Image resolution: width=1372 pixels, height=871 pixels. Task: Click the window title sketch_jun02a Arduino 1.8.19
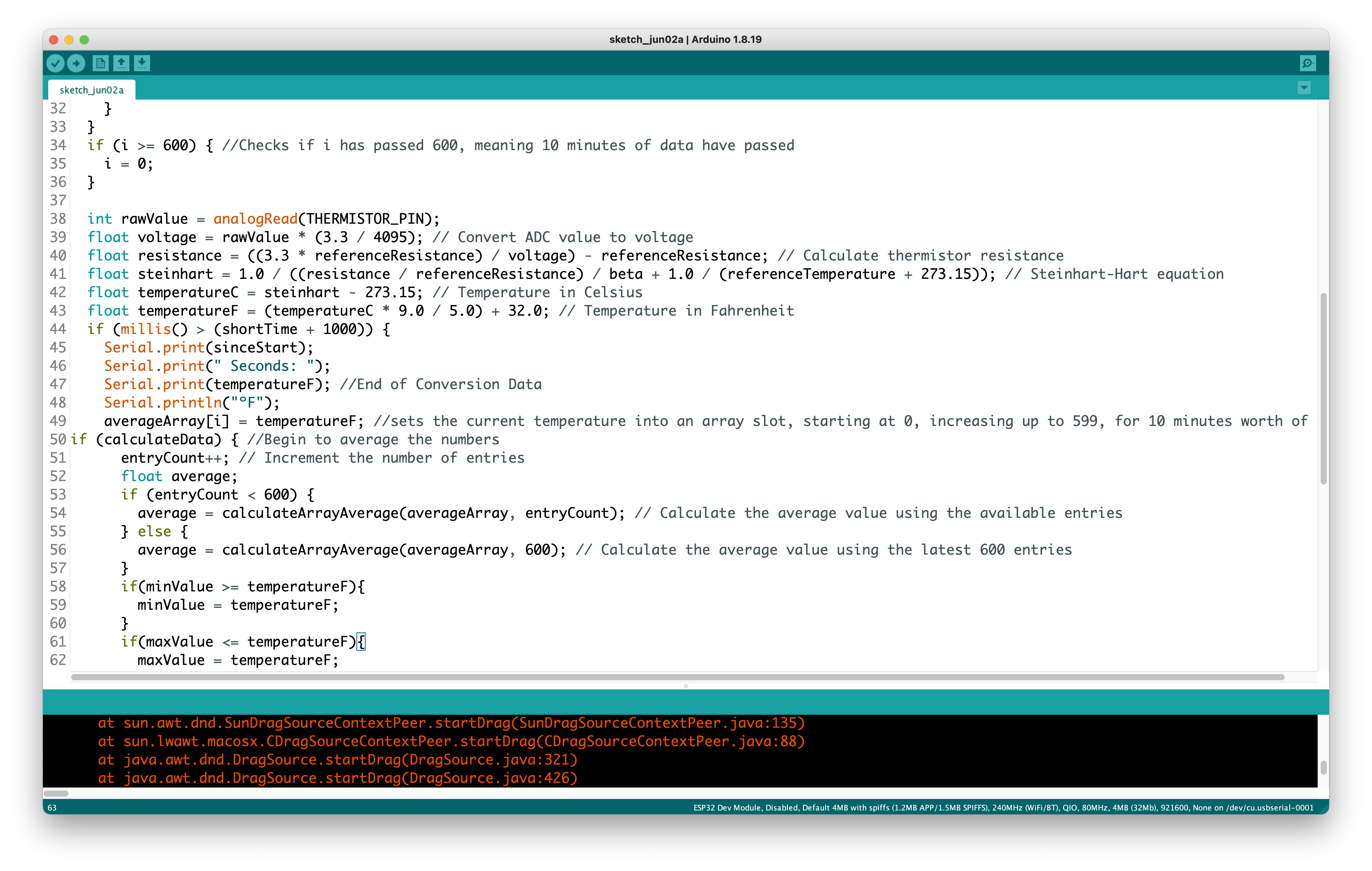[686, 39]
